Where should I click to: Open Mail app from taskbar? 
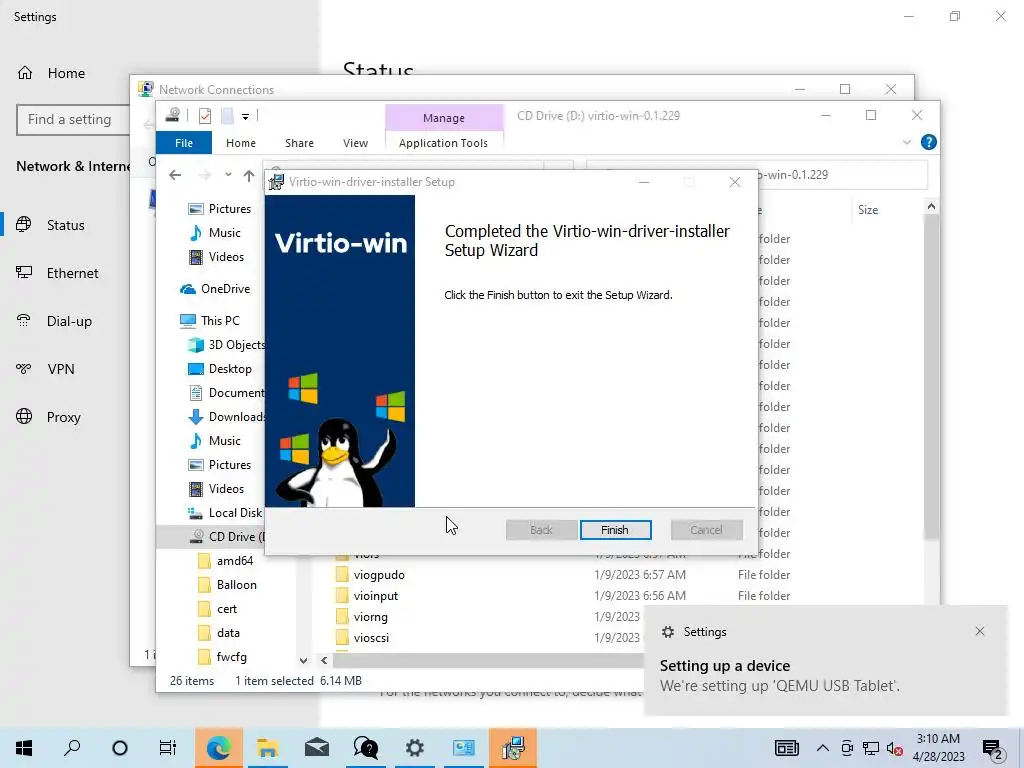point(317,748)
